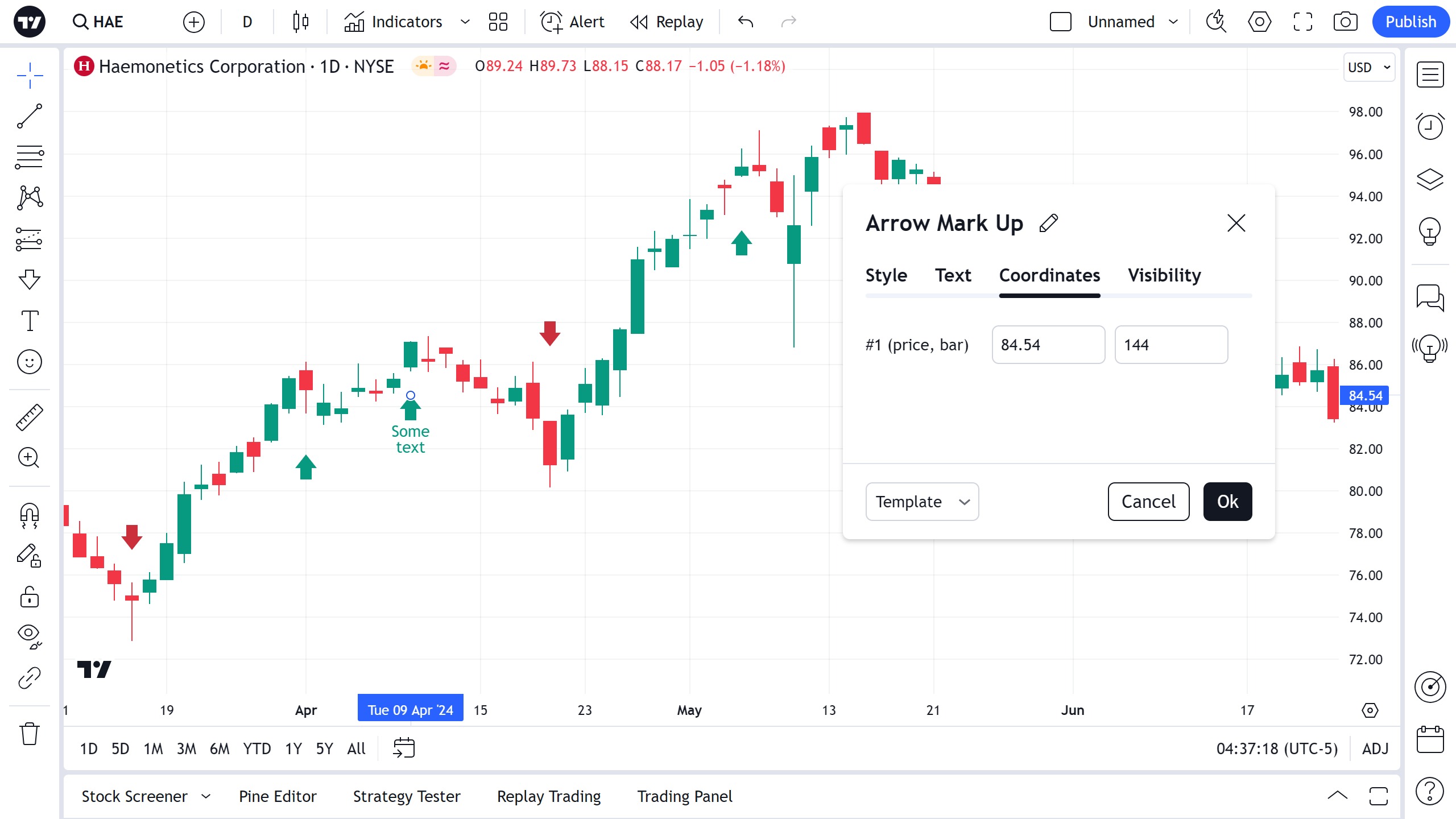Viewport: 1456px width, 819px height.
Task: Take a chart snapshot with camera icon
Action: pos(1345,22)
